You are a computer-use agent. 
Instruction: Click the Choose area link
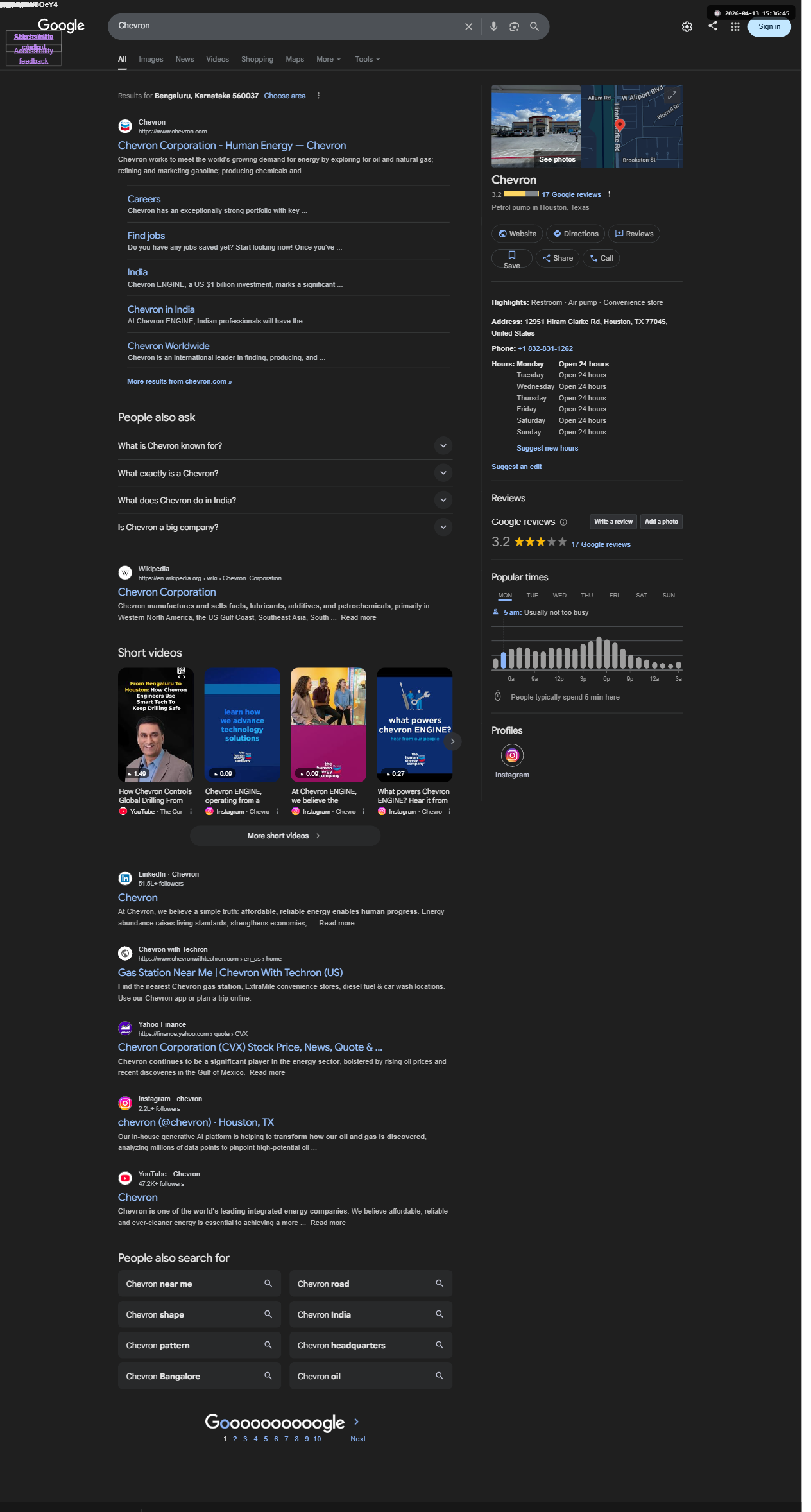coord(285,96)
